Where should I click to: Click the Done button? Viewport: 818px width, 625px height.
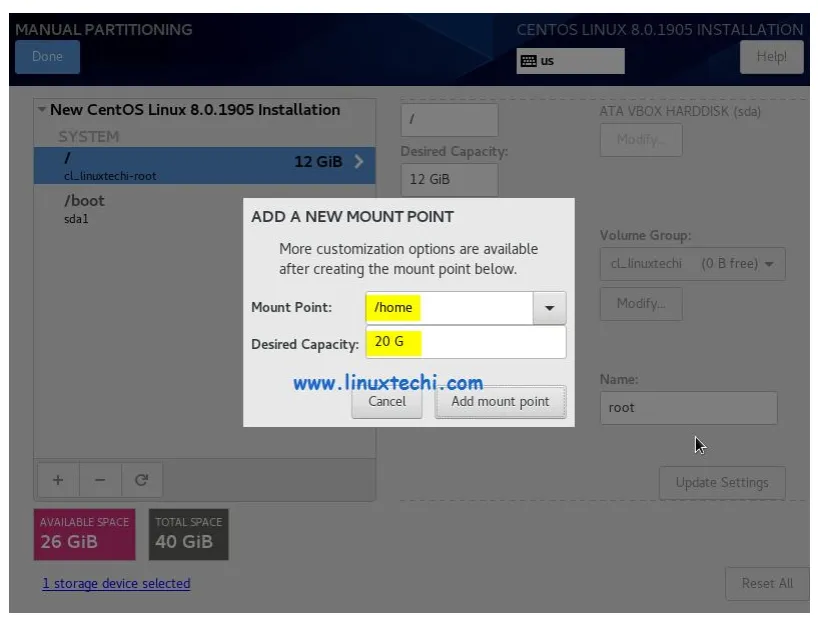click(x=47, y=56)
